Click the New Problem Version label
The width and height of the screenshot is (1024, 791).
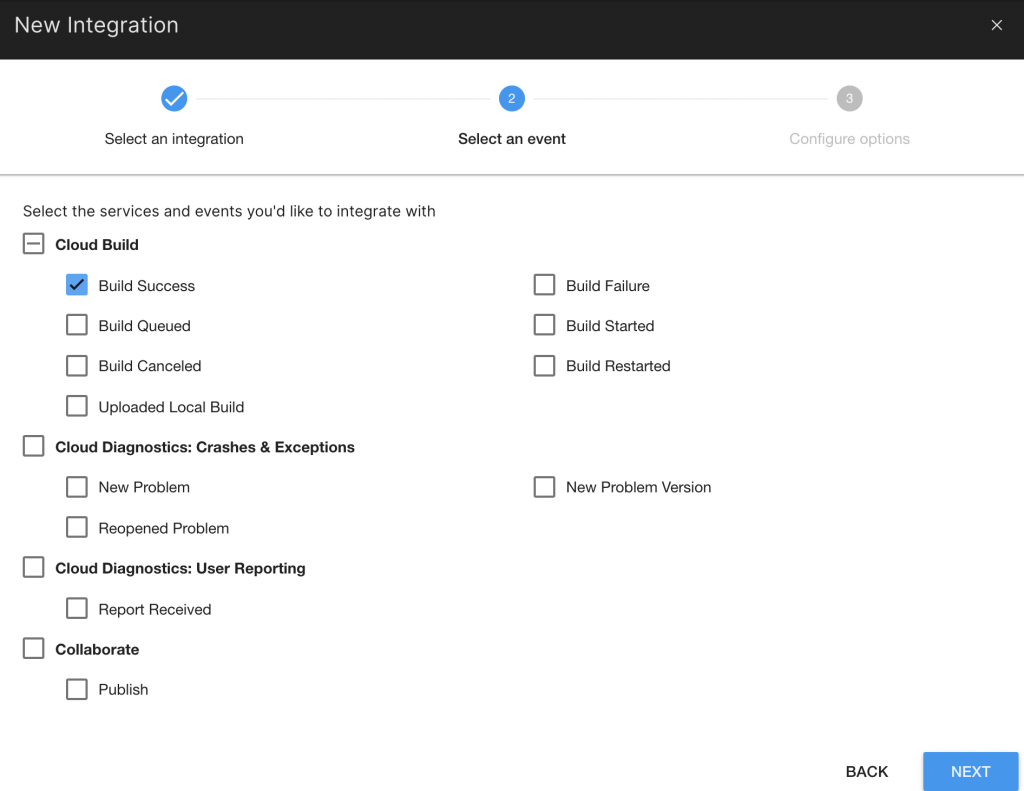pos(638,487)
